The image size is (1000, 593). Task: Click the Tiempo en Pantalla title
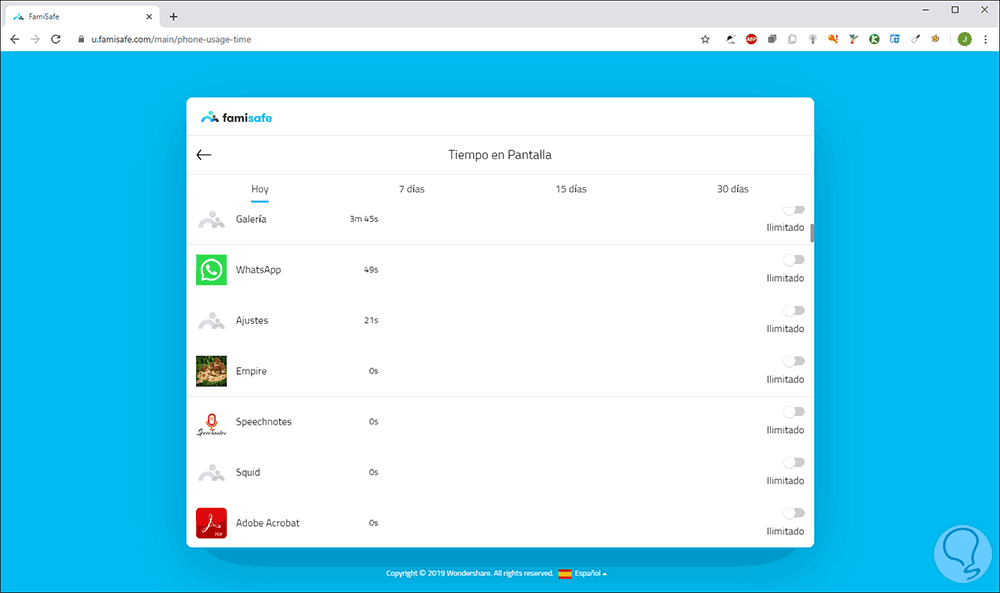click(x=500, y=155)
